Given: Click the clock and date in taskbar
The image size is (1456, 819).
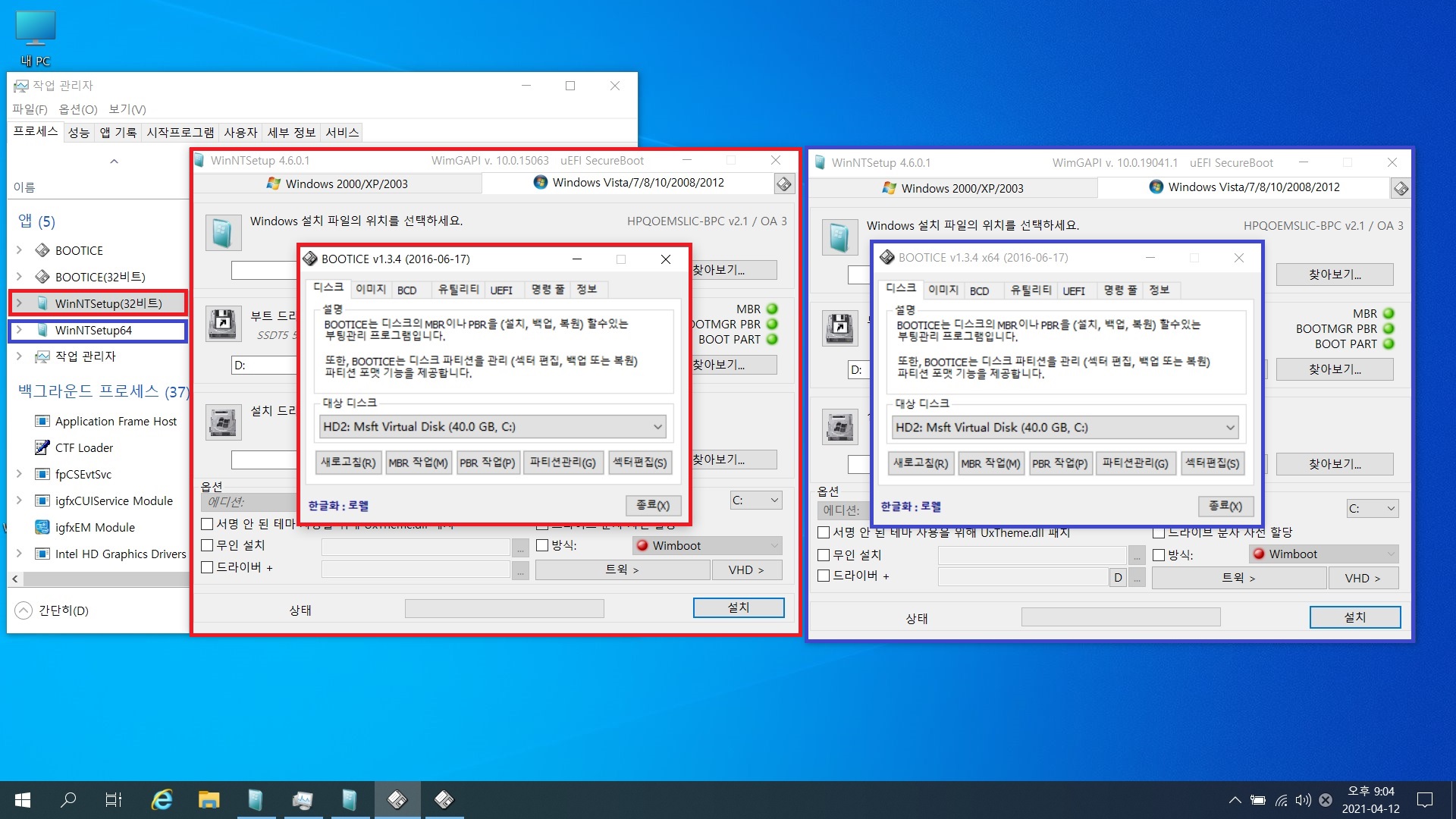Looking at the screenshot, I should point(1370,800).
